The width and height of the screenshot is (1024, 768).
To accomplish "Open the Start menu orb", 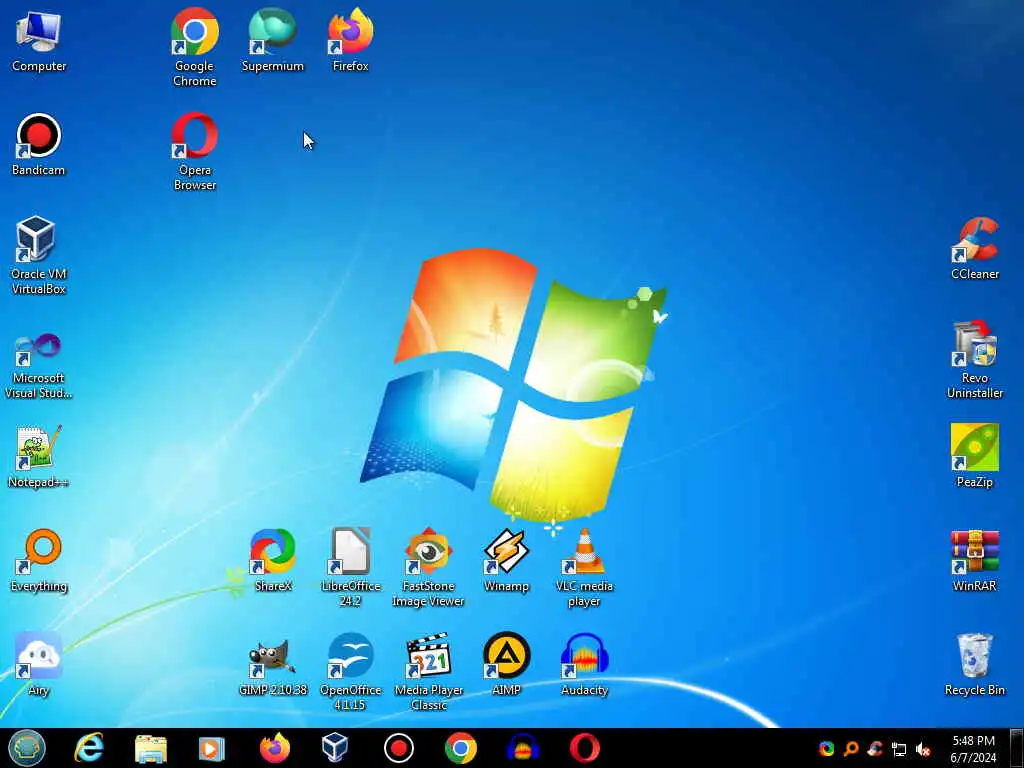I will click(27, 748).
